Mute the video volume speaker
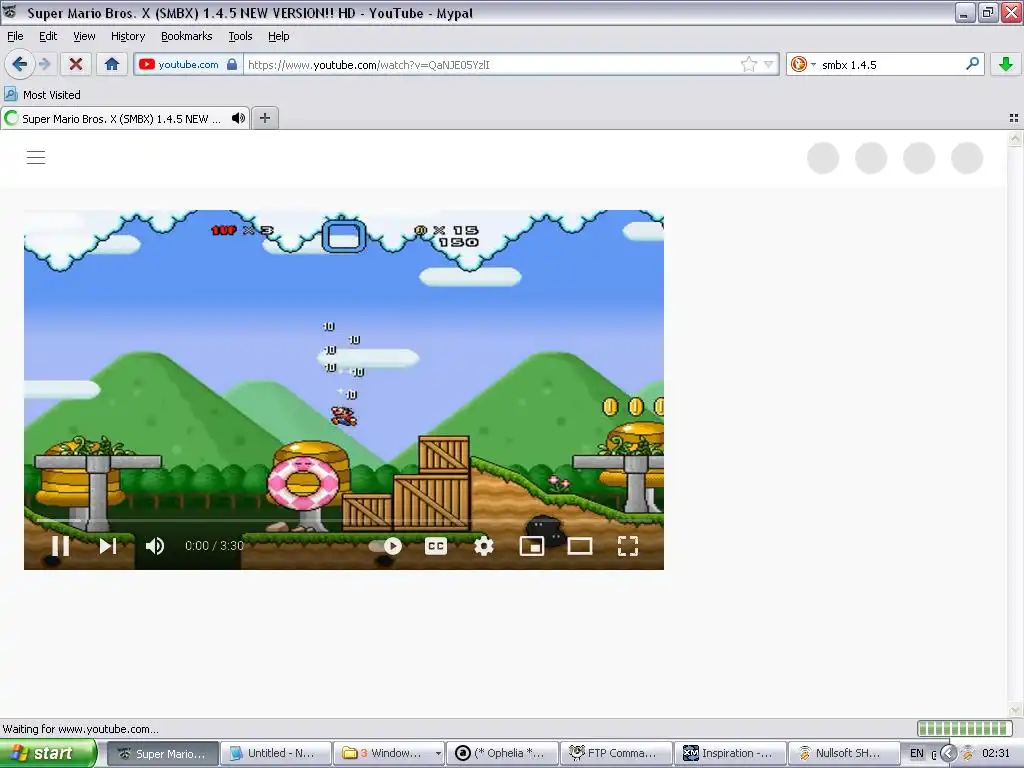The height and width of the screenshot is (768, 1024). (x=155, y=545)
